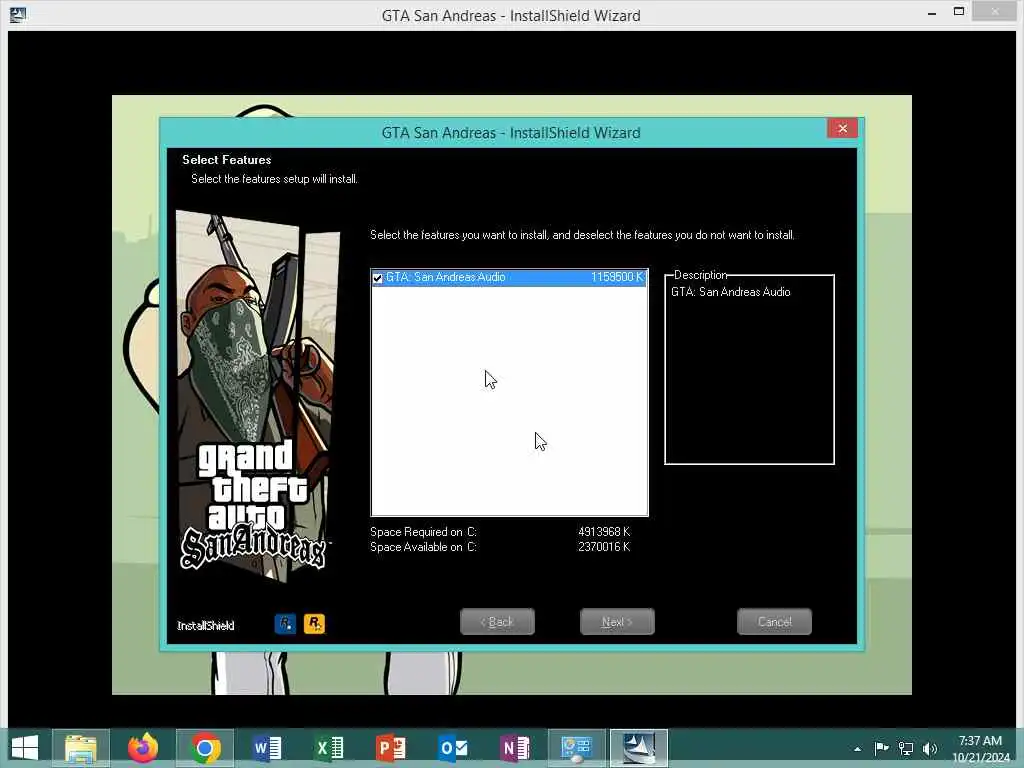Uncheck the GTA: San Andreas Audio checkbox
The image size is (1024, 768).
[377, 278]
